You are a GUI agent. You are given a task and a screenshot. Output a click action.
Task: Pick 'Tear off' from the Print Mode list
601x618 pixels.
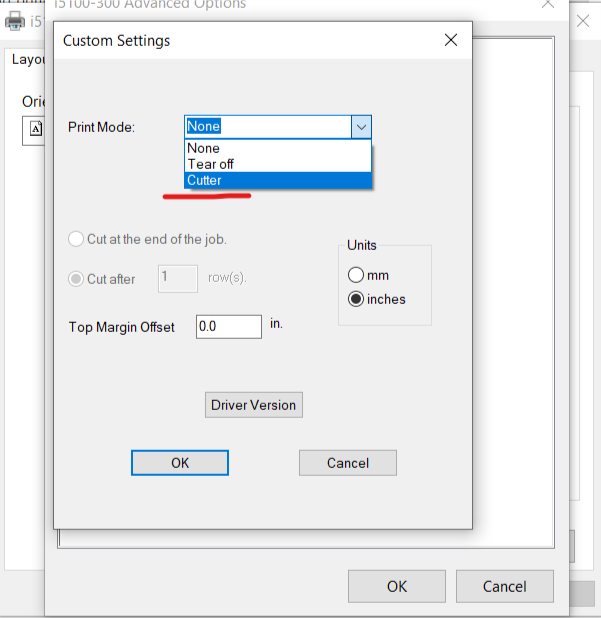[x=278, y=164]
